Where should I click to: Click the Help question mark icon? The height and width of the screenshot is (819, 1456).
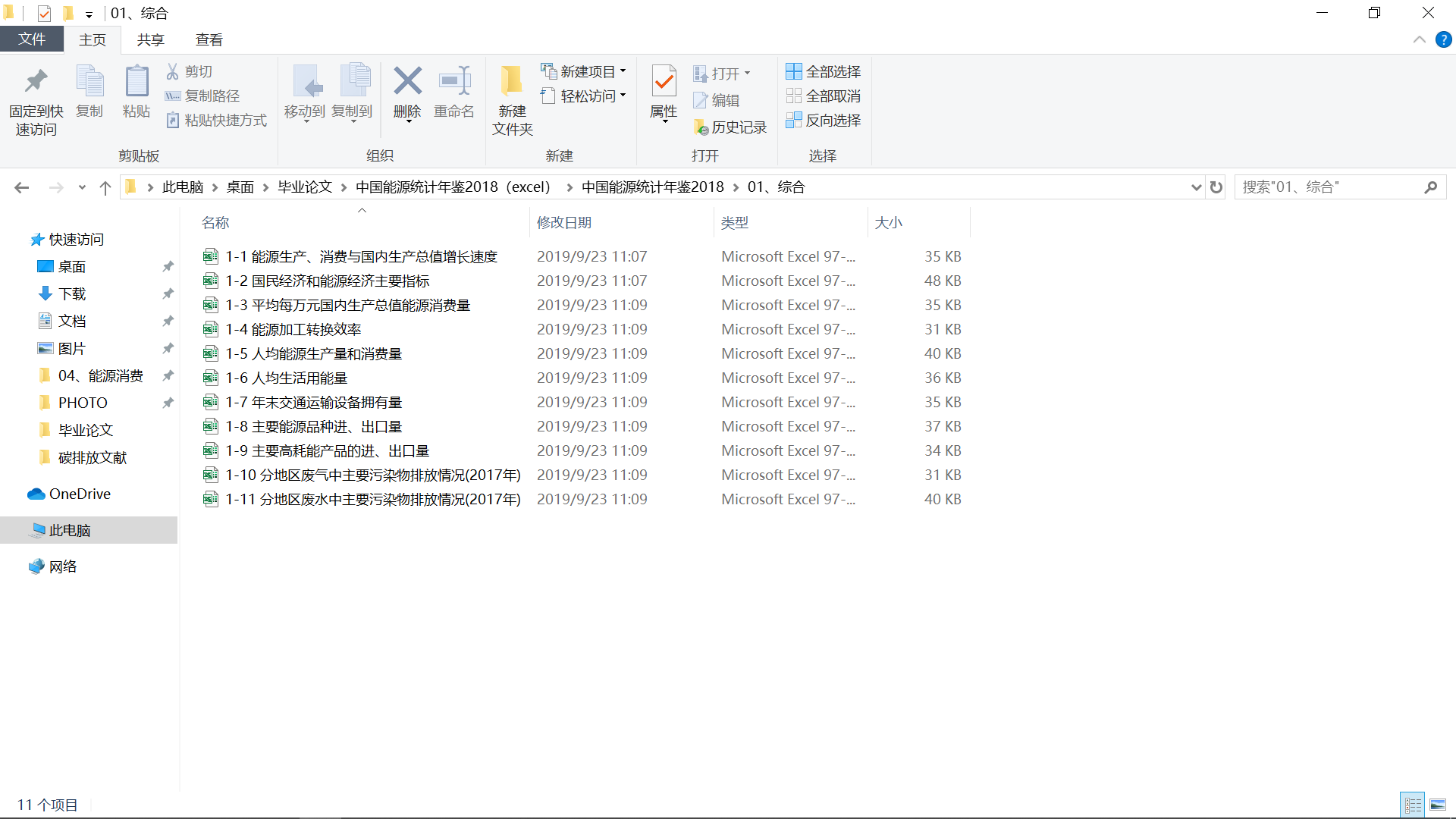click(x=1443, y=40)
